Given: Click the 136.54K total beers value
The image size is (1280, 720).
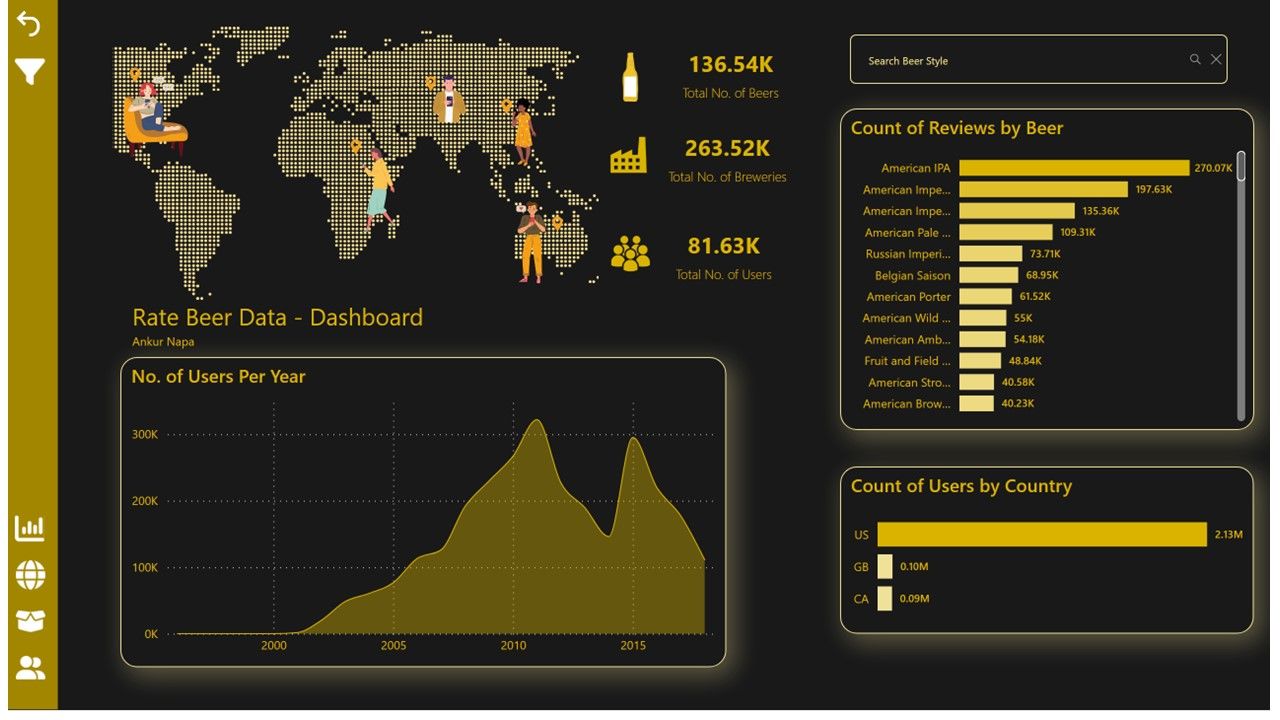Looking at the screenshot, I should (730, 64).
